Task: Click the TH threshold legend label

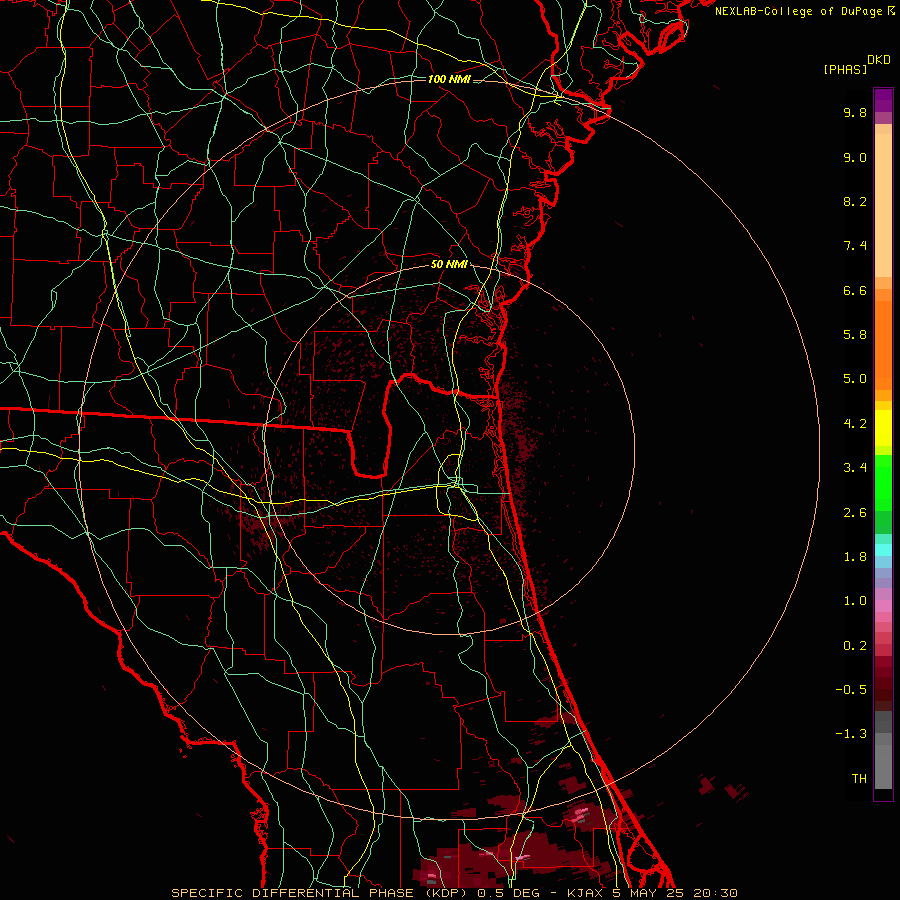Action: [x=859, y=779]
